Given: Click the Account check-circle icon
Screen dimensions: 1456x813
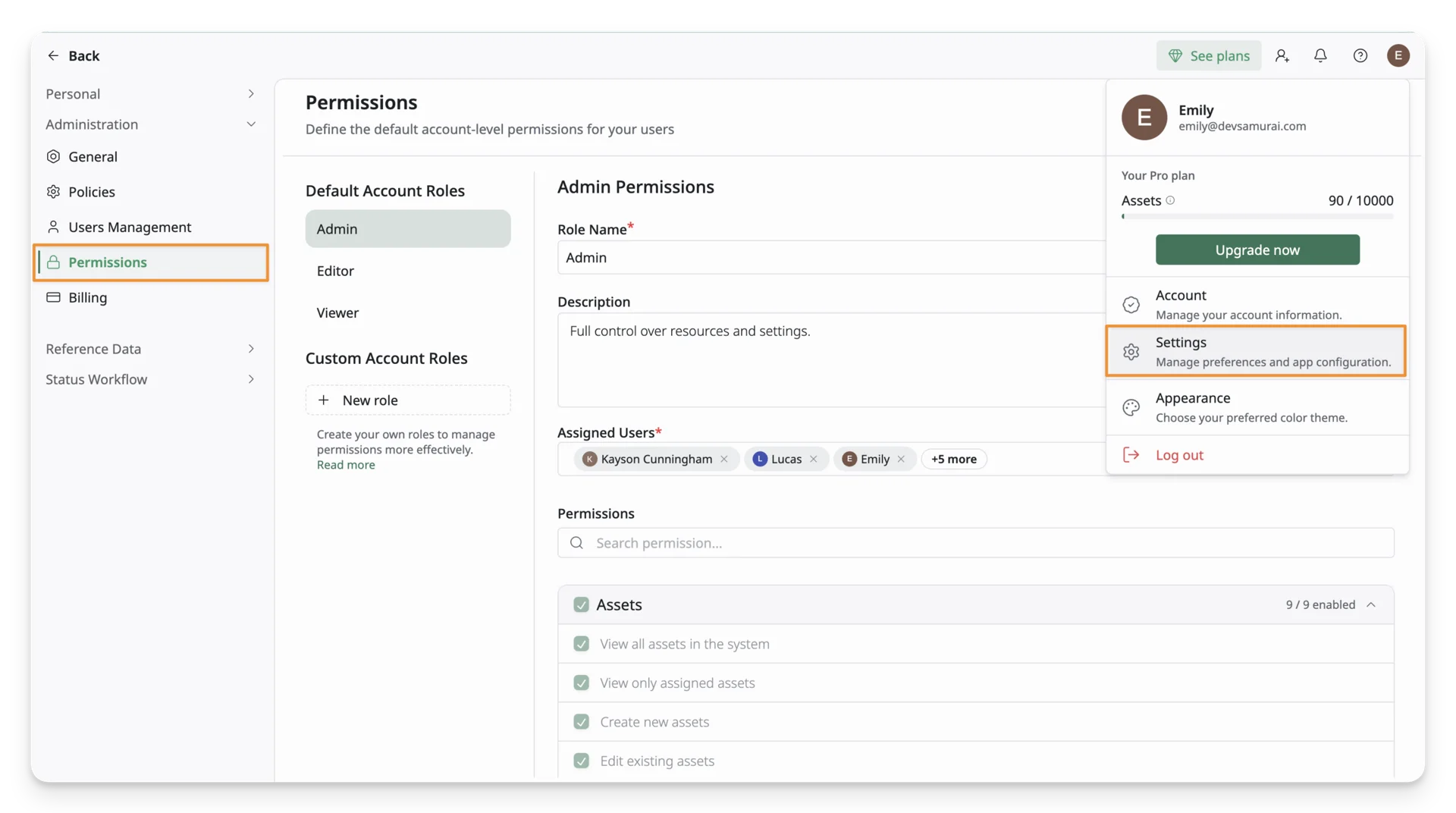Looking at the screenshot, I should click(x=1131, y=304).
